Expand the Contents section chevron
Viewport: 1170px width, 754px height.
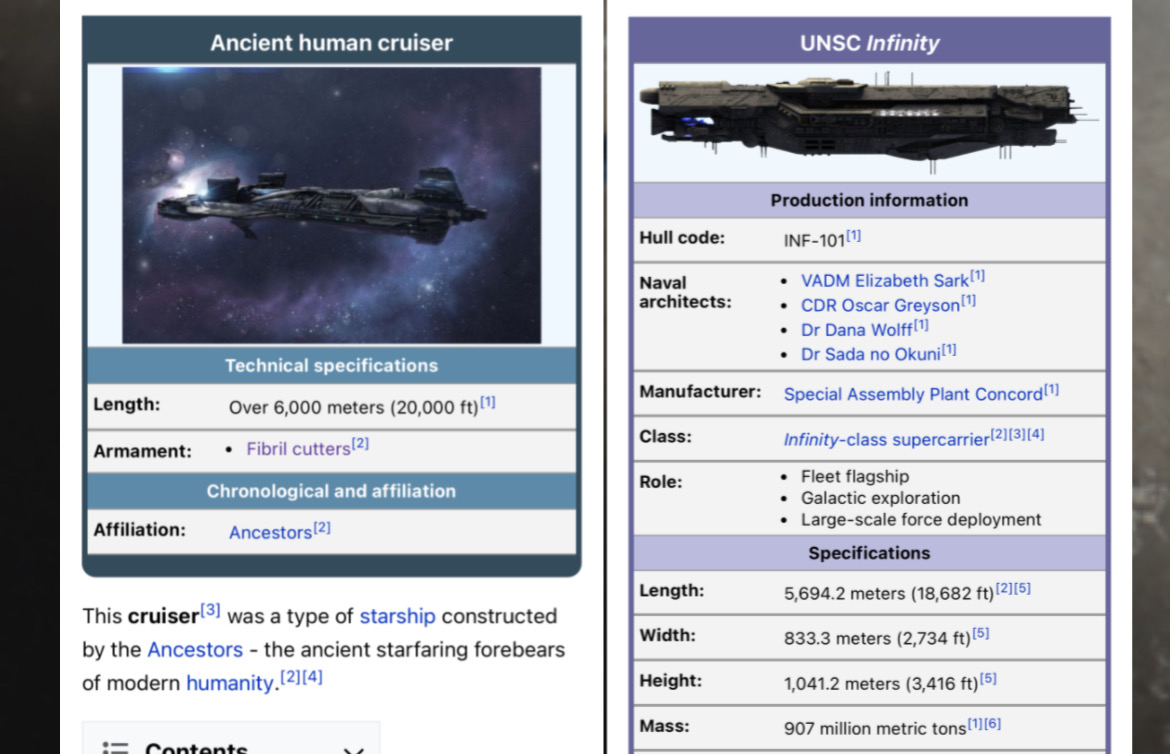click(x=353, y=748)
